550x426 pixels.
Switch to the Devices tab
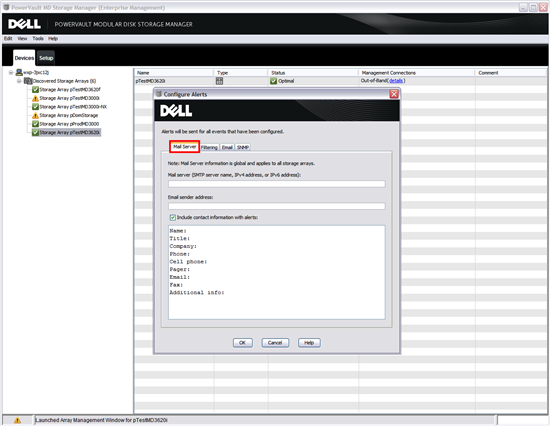[24, 58]
